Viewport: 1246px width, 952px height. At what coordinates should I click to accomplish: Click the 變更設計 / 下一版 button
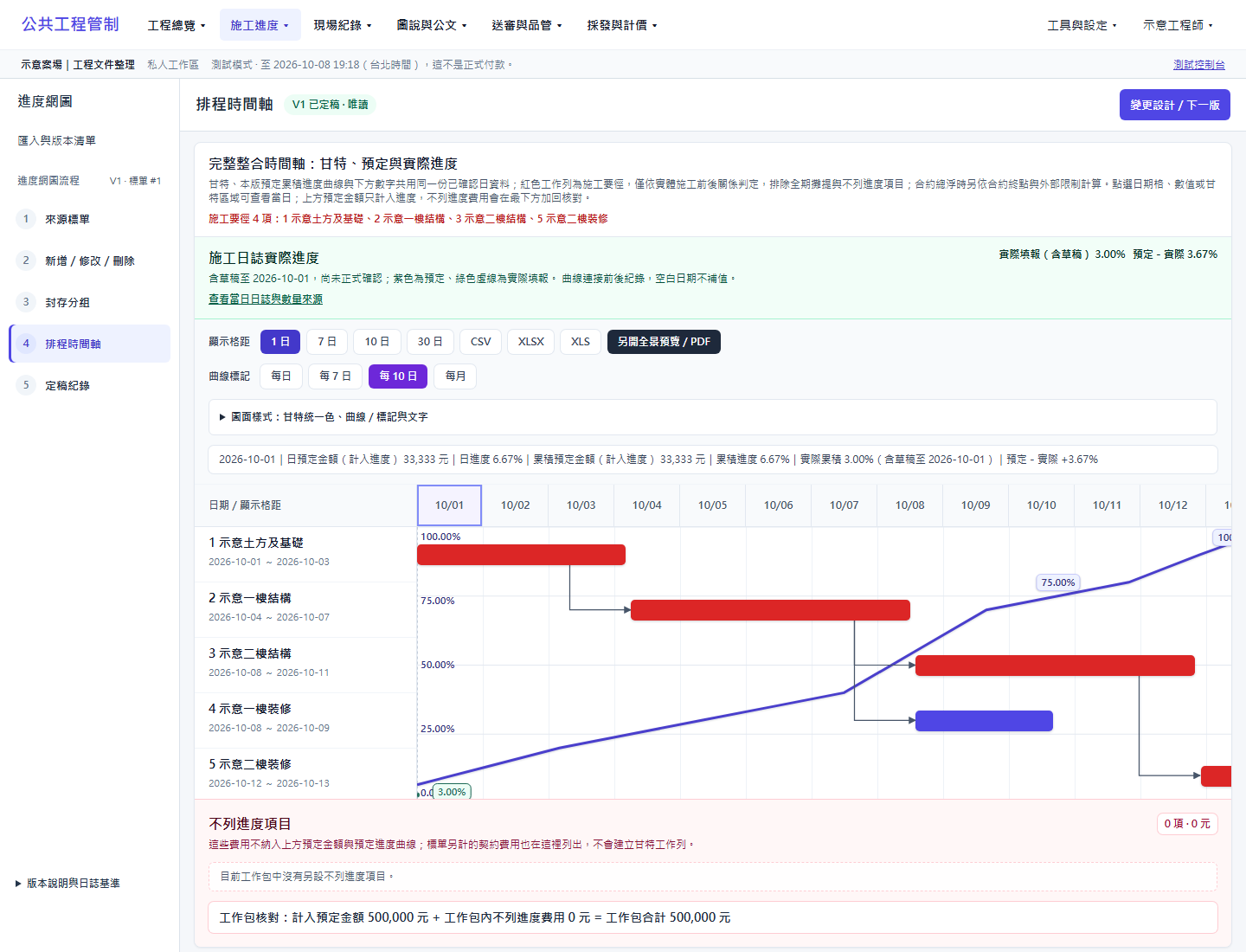(1175, 105)
